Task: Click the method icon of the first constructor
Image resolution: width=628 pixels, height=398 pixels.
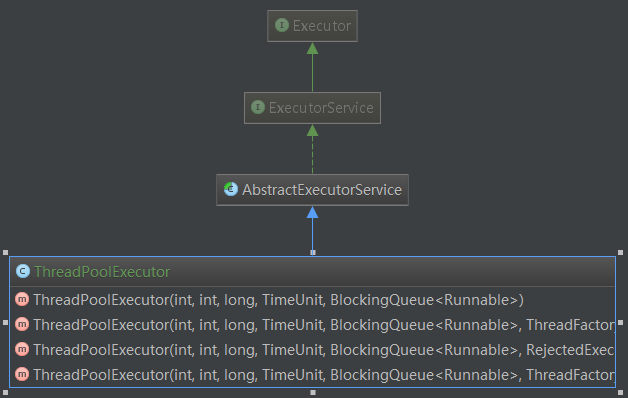Action: pos(22,300)
